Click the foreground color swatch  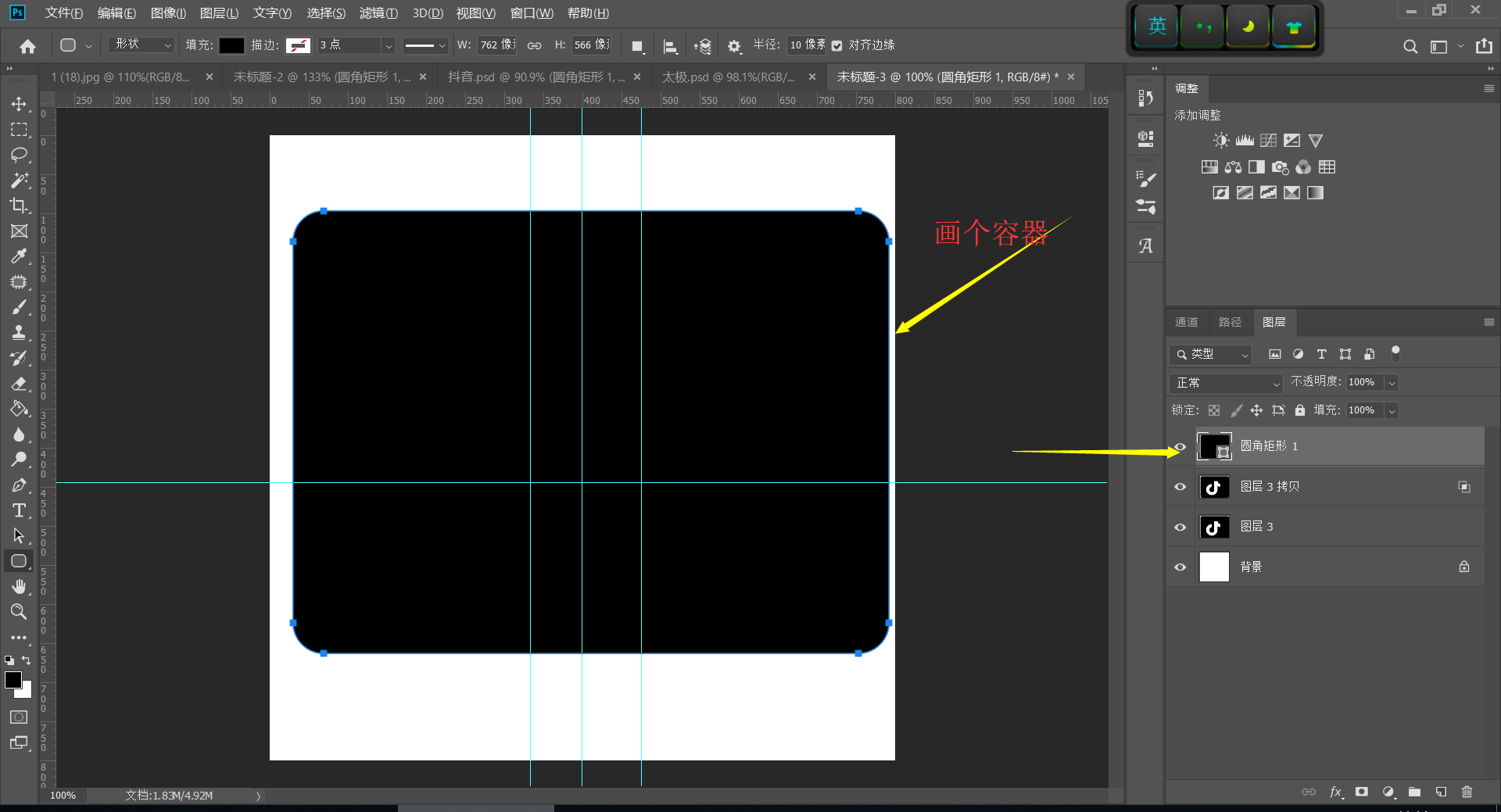click(13, 680)
